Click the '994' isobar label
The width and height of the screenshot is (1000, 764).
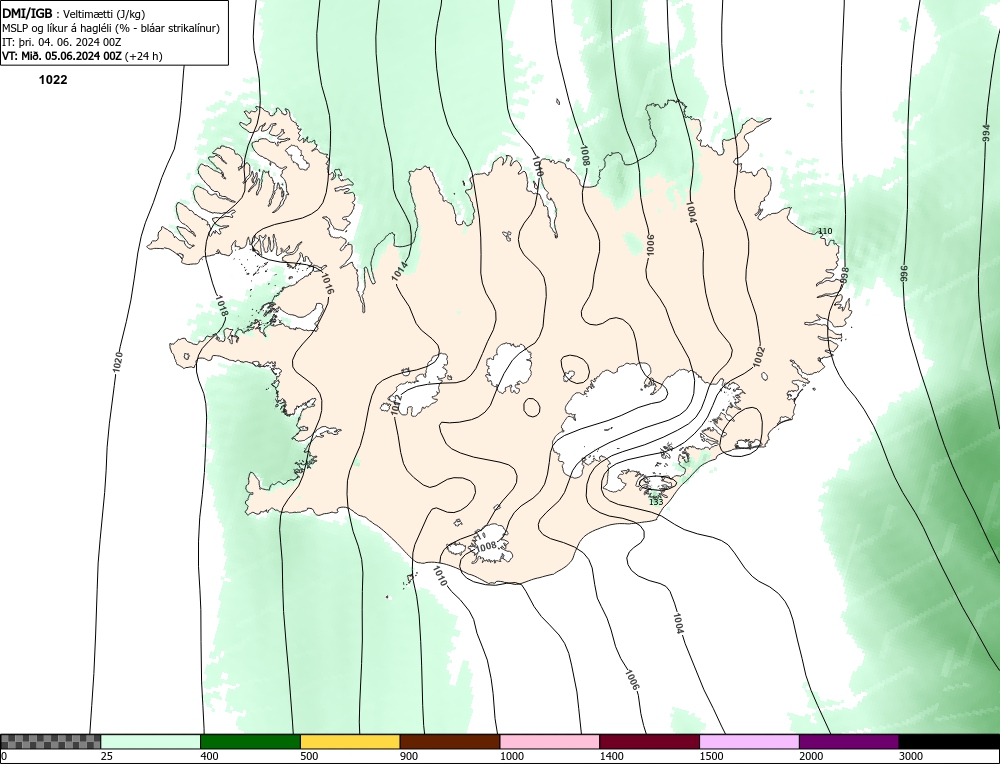(x=986, y=133)
